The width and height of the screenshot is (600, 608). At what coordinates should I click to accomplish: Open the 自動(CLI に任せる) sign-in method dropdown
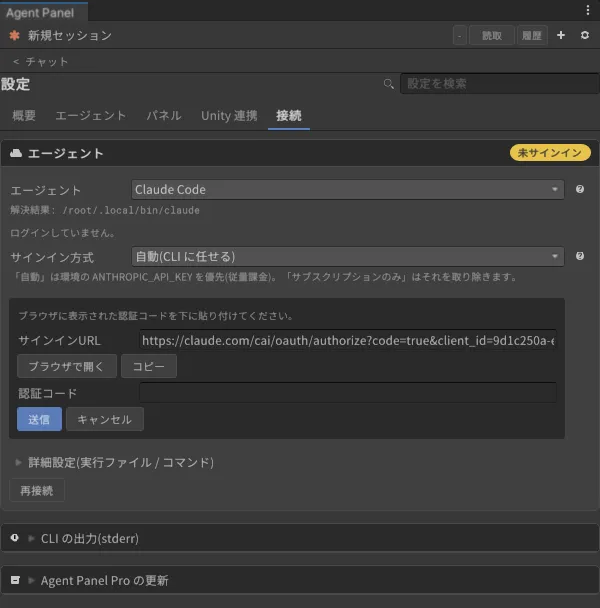[x=348, y=256]
